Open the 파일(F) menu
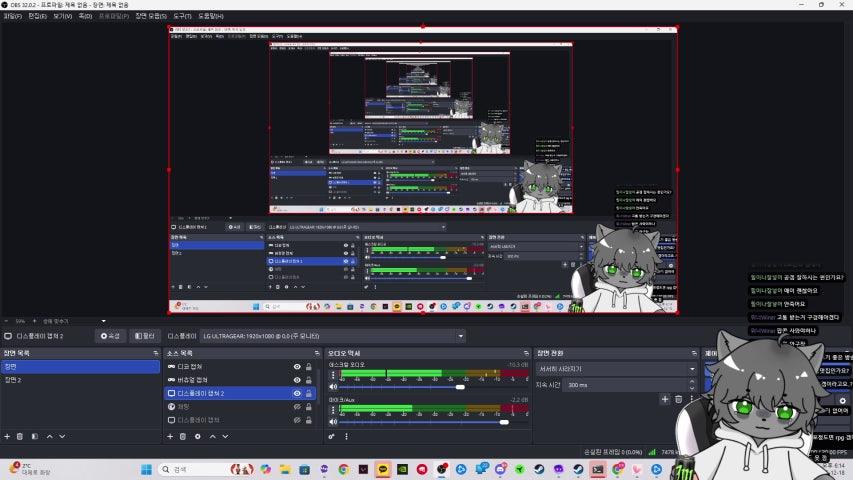 [x=13, y=16]
